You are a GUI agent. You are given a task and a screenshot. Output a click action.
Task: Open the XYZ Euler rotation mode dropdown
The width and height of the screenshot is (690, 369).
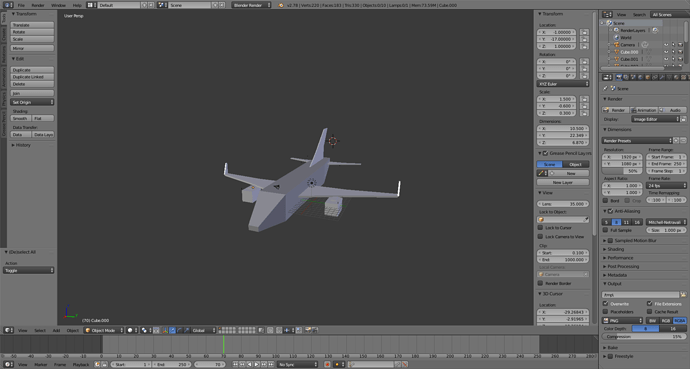[x=563, y=84]
